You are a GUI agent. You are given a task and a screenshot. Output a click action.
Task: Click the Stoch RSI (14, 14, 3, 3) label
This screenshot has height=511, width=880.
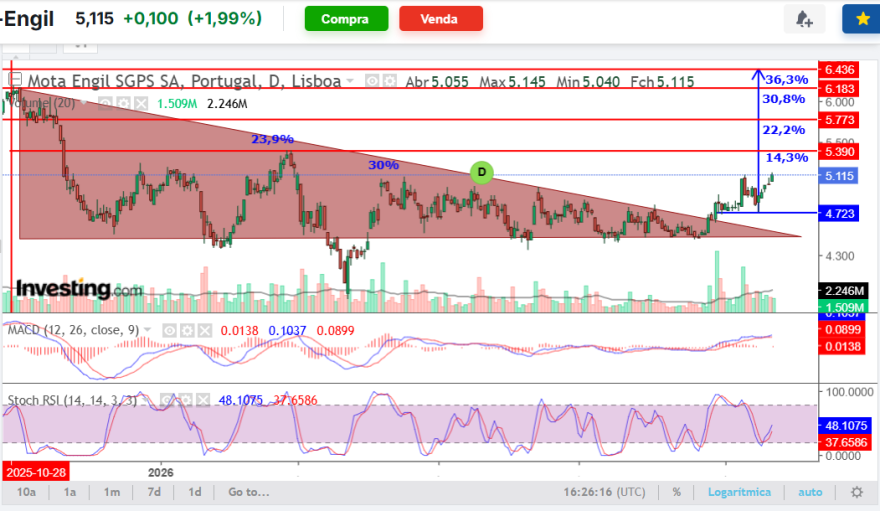[72, 400]
